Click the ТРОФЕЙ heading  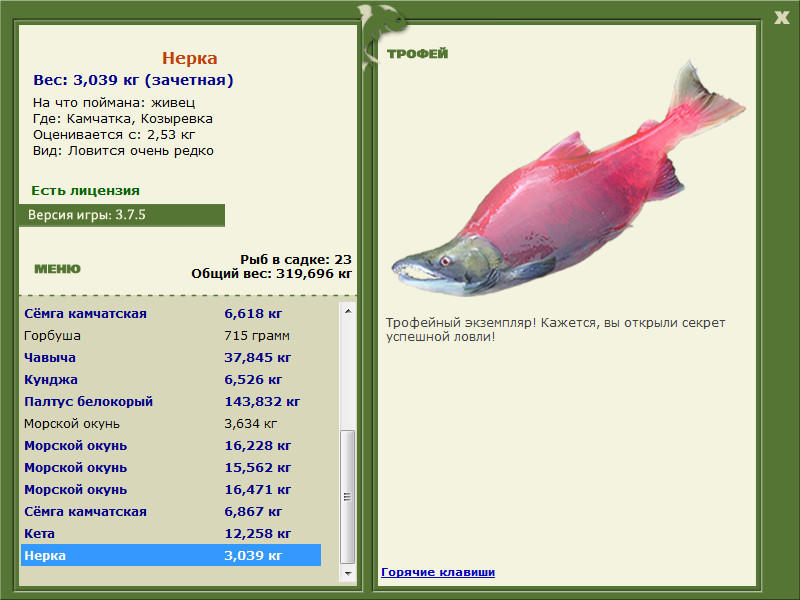pyautogui.click(x=417, y=54)
